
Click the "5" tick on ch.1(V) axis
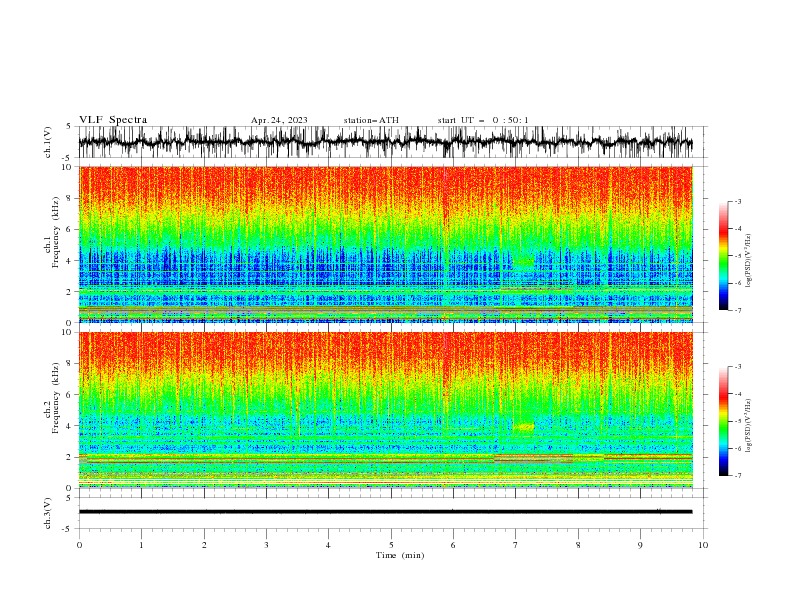[x=68, y=126]
